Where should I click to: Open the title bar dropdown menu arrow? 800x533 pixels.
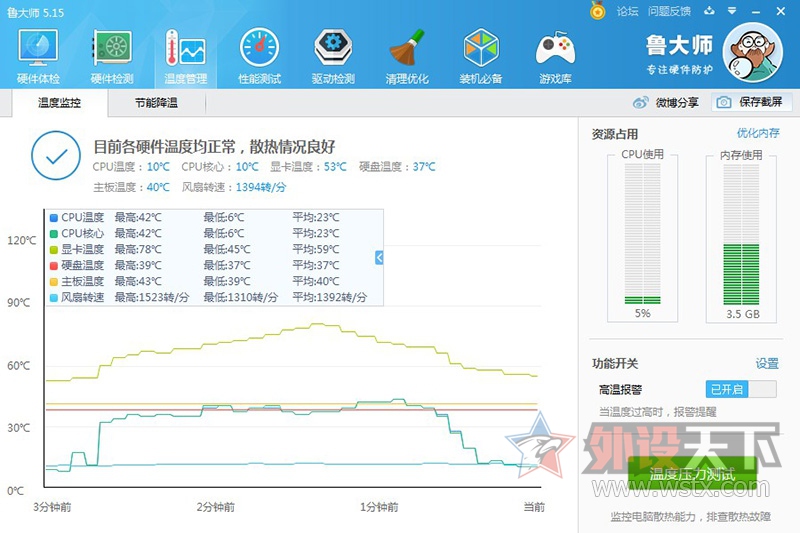coord(732,11)
